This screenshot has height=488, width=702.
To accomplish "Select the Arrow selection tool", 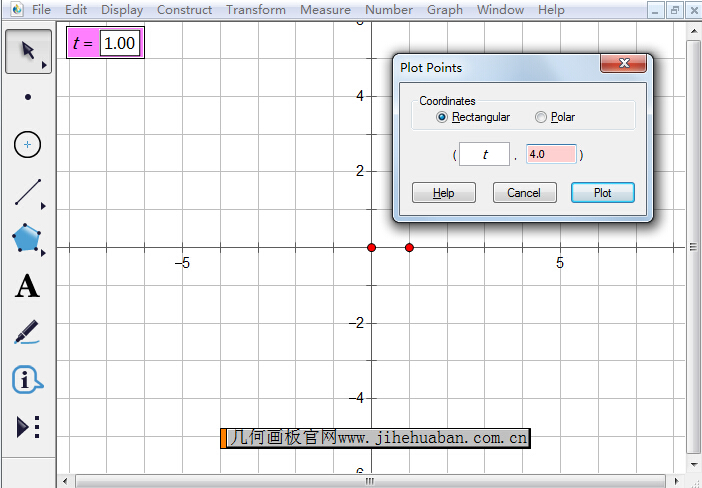I will click(27, 51).
